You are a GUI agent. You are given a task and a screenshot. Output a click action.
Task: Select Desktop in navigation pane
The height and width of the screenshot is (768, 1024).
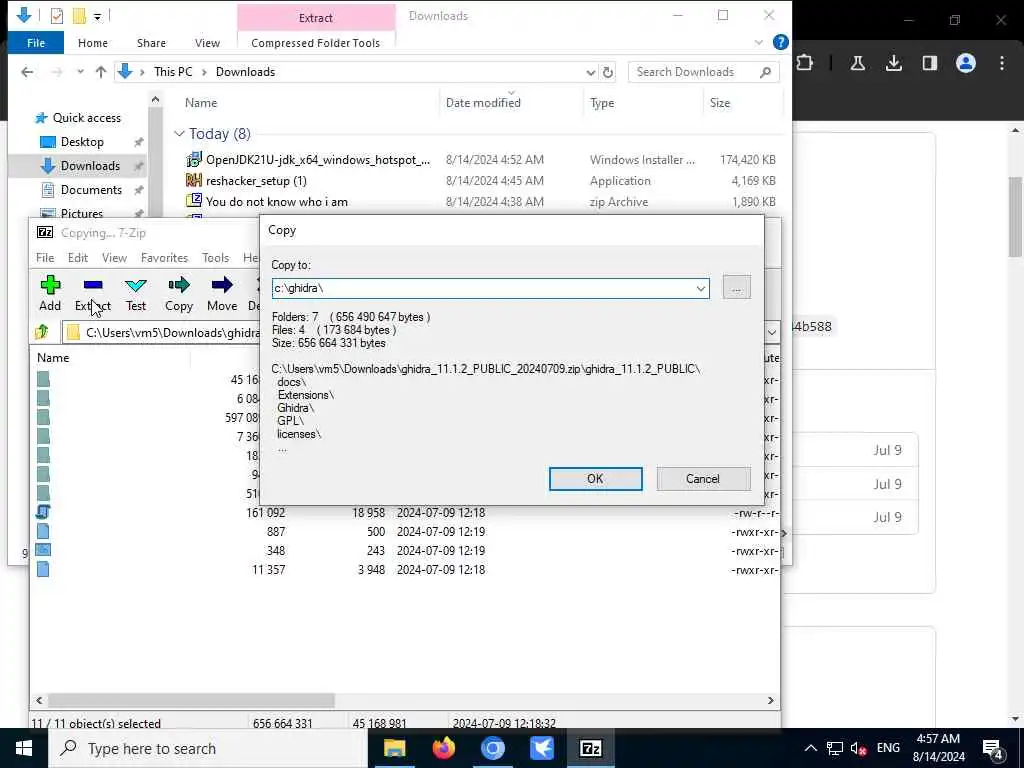(x=82, y=142)
